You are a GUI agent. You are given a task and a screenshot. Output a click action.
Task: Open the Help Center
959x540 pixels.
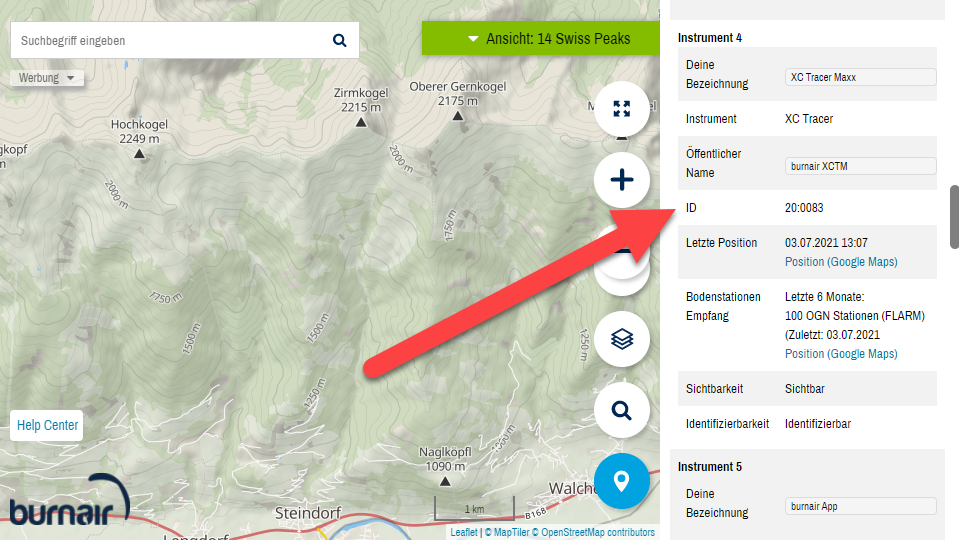pyautogui.click(x=47, y=425)
